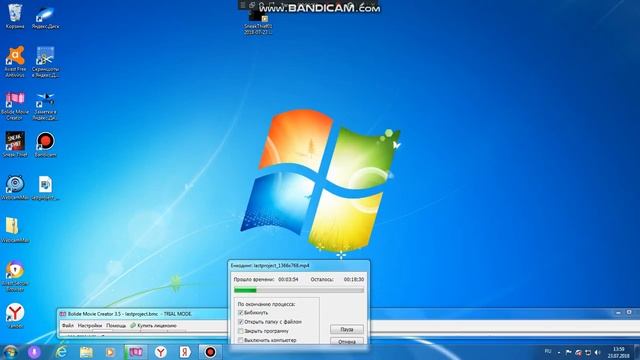Open the Yandex Disk desktop shortcut

point(45,16)
